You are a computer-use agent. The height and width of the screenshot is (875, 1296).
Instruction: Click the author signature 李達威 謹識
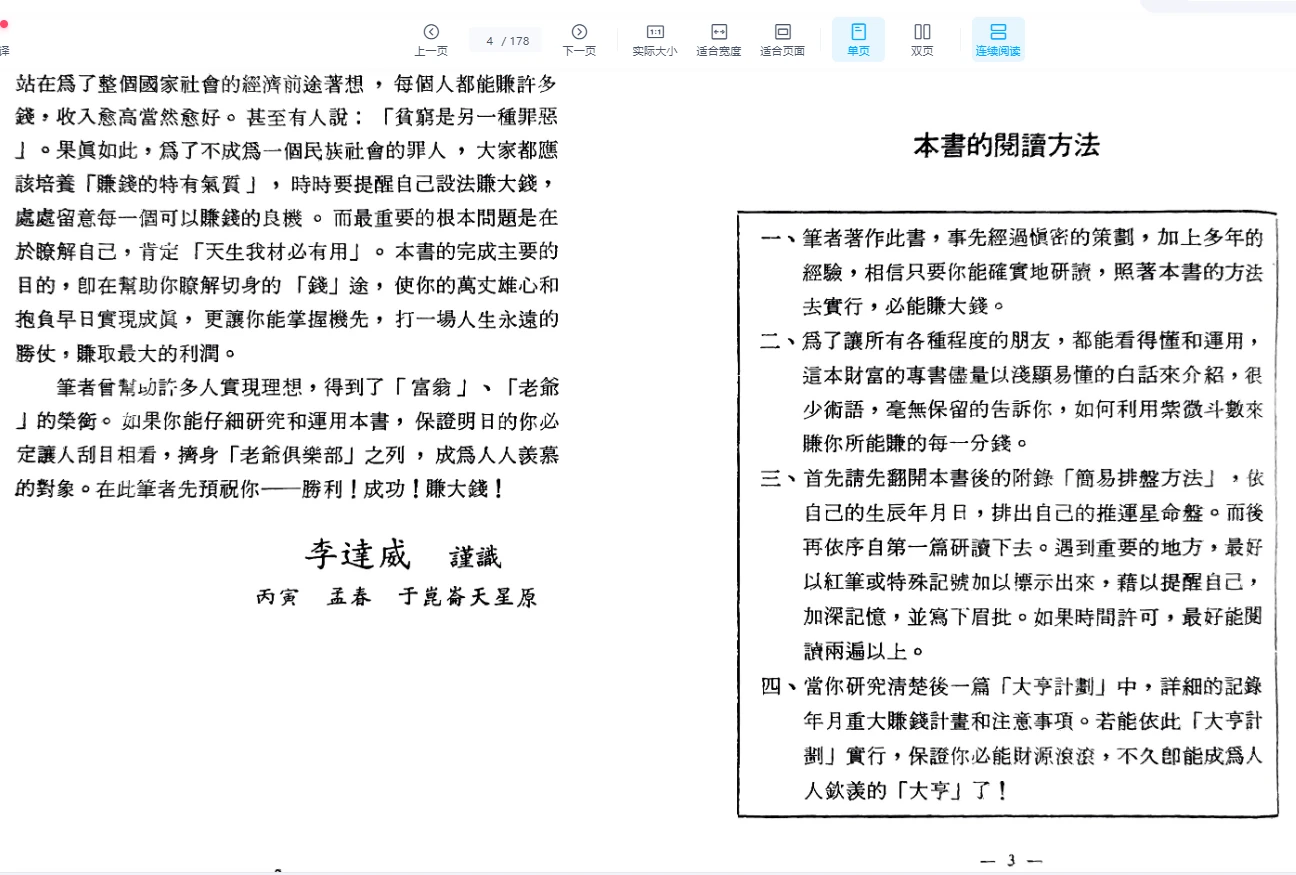coord(403,554)
